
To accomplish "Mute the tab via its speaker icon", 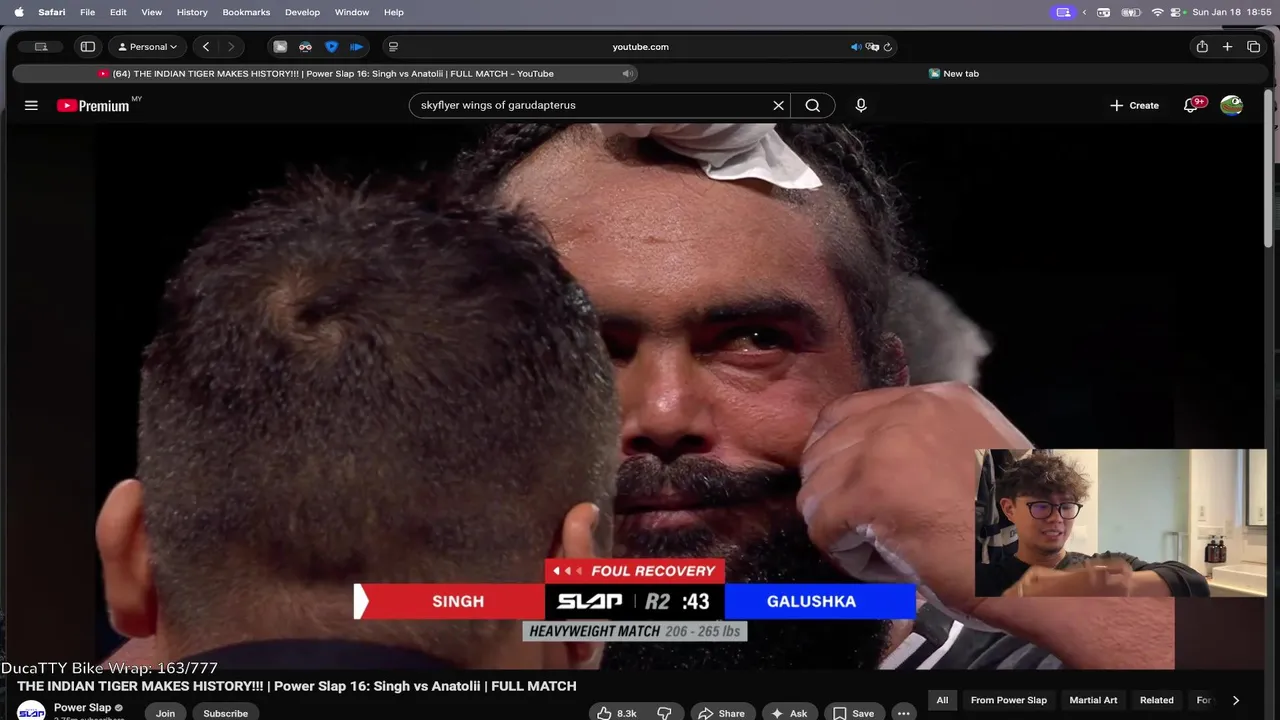I will pos(627,74).
